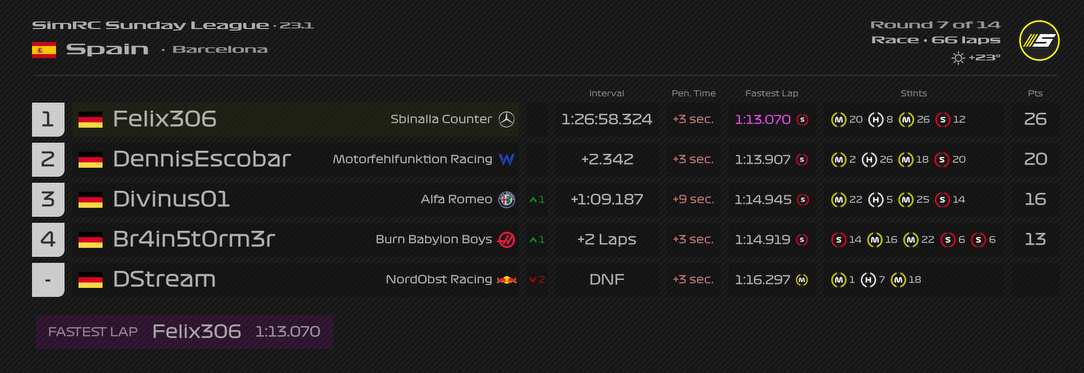The width and height of the screenshot is (1084, 373).
Task: Click the +1:09.187 interval value
Action: coord(606,200)
